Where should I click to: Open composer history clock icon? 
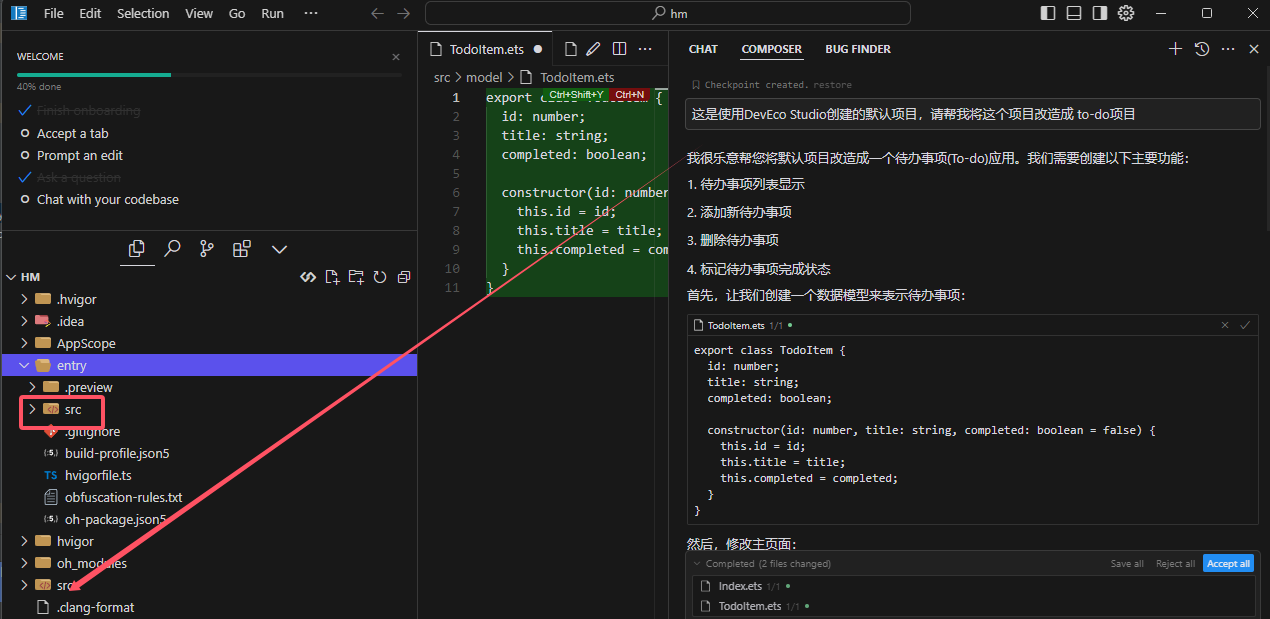(x=1202, y=49)
